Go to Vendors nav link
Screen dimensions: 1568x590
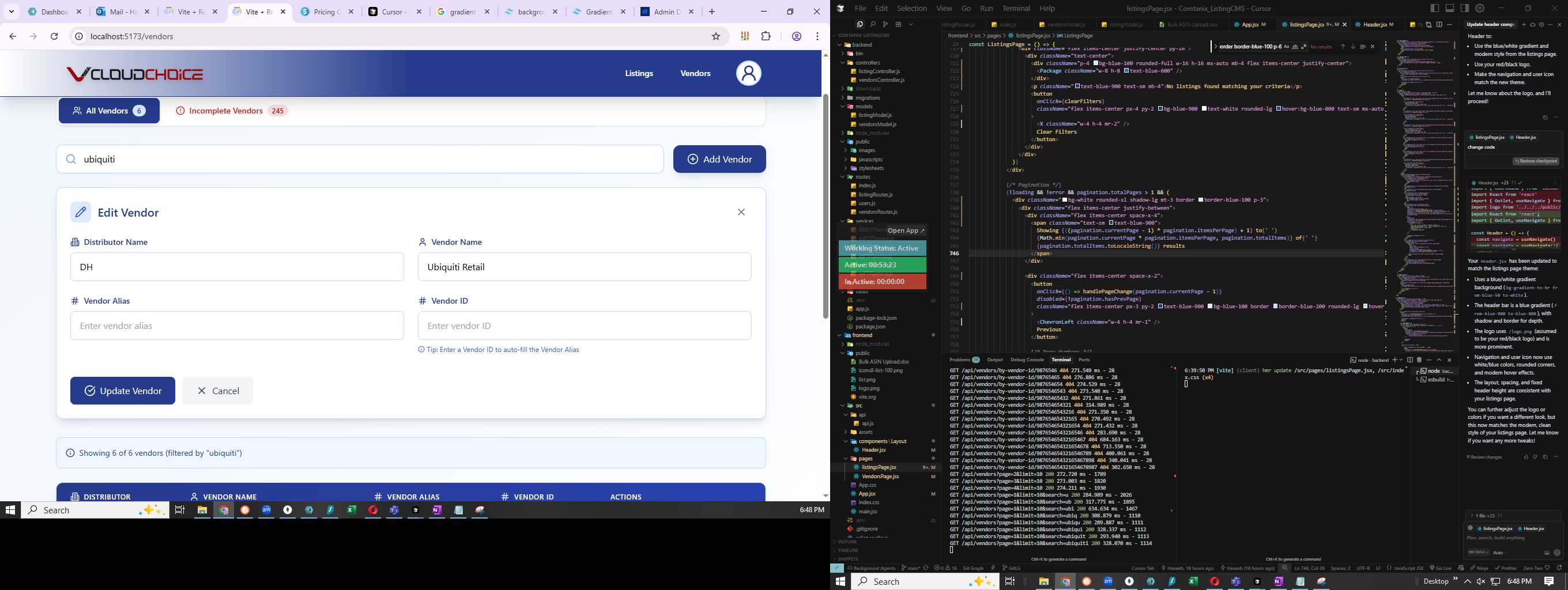(x=695, y=73)
